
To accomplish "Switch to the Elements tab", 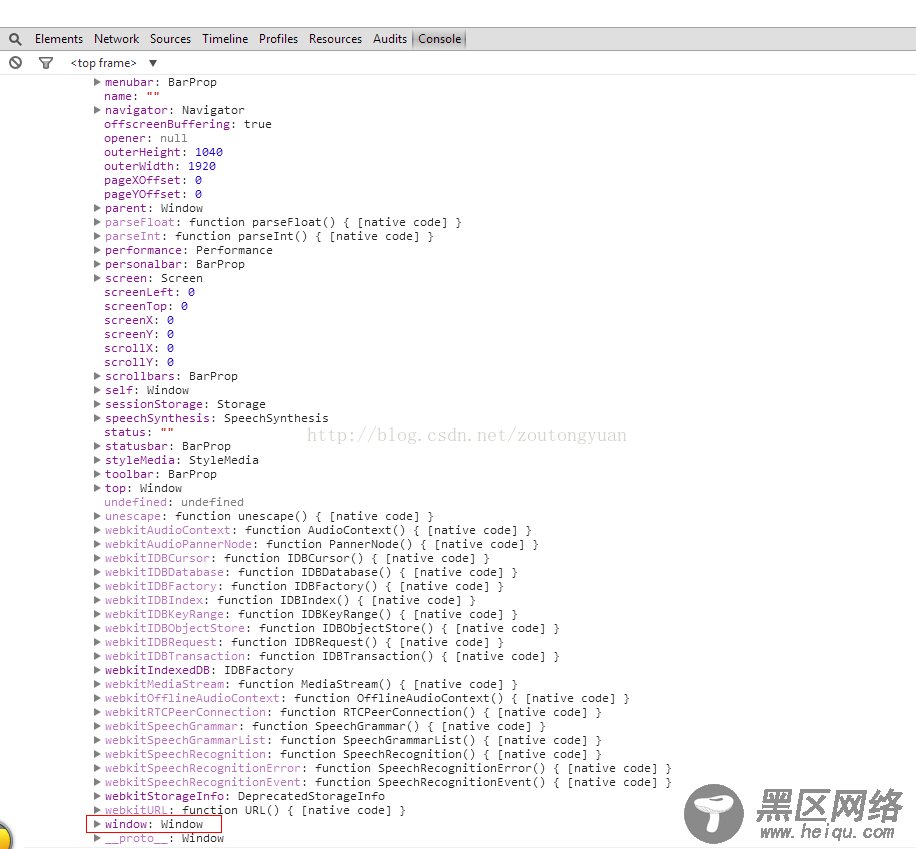I will (x=58, y=39).
